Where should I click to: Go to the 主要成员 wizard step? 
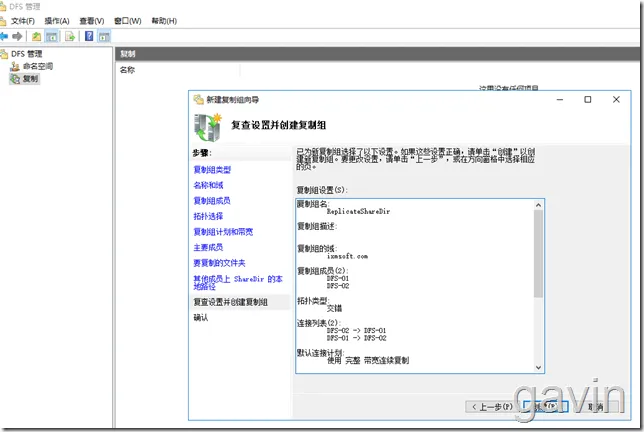pos(208,248)
